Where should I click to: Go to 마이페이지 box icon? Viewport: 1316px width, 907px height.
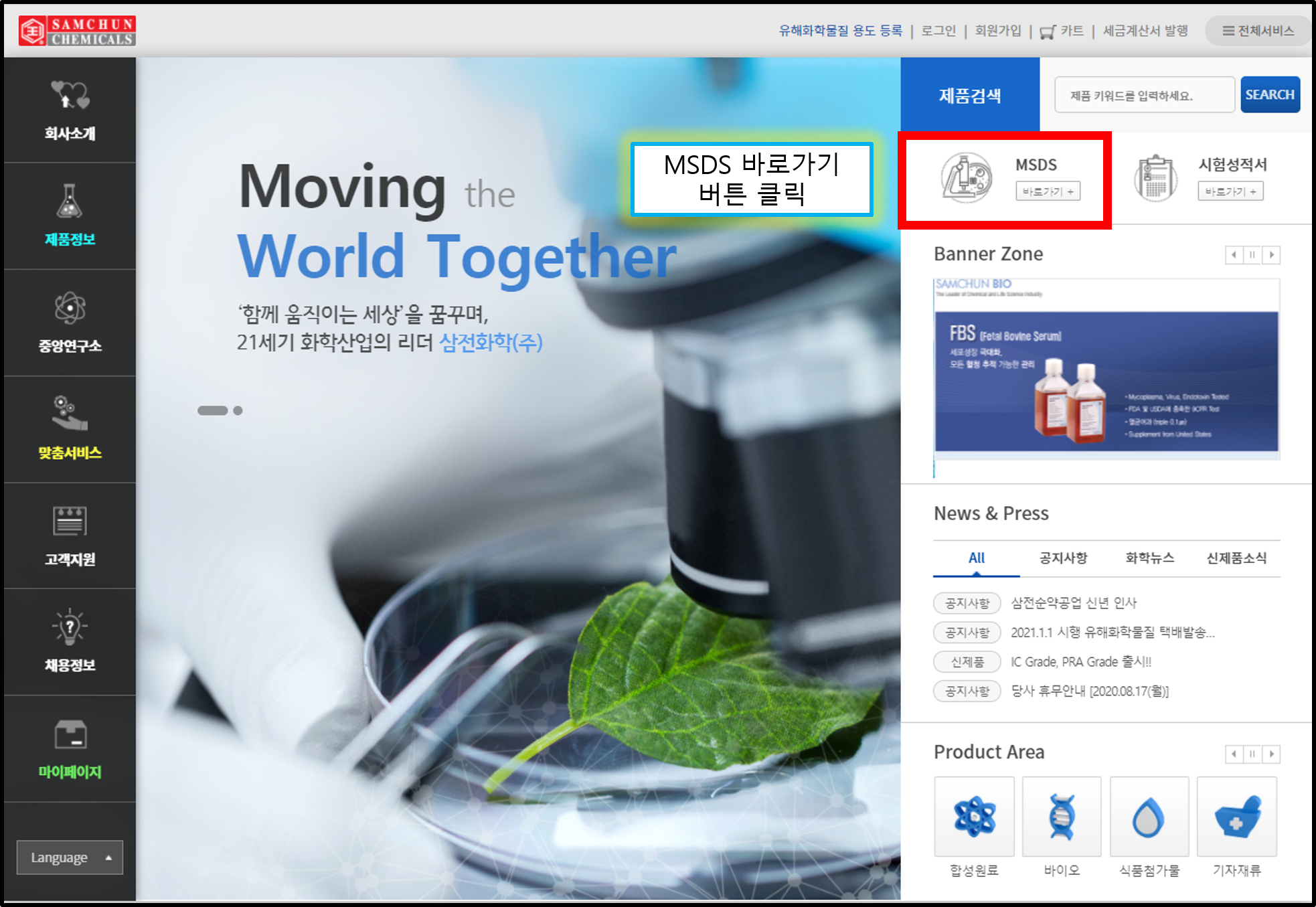coord(70,734)
